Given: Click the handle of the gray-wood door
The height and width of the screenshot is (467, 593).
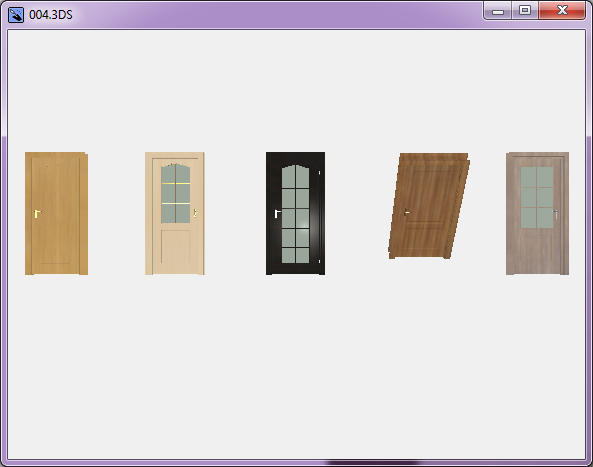Looking at the screenshot, I should coord(556,214).
